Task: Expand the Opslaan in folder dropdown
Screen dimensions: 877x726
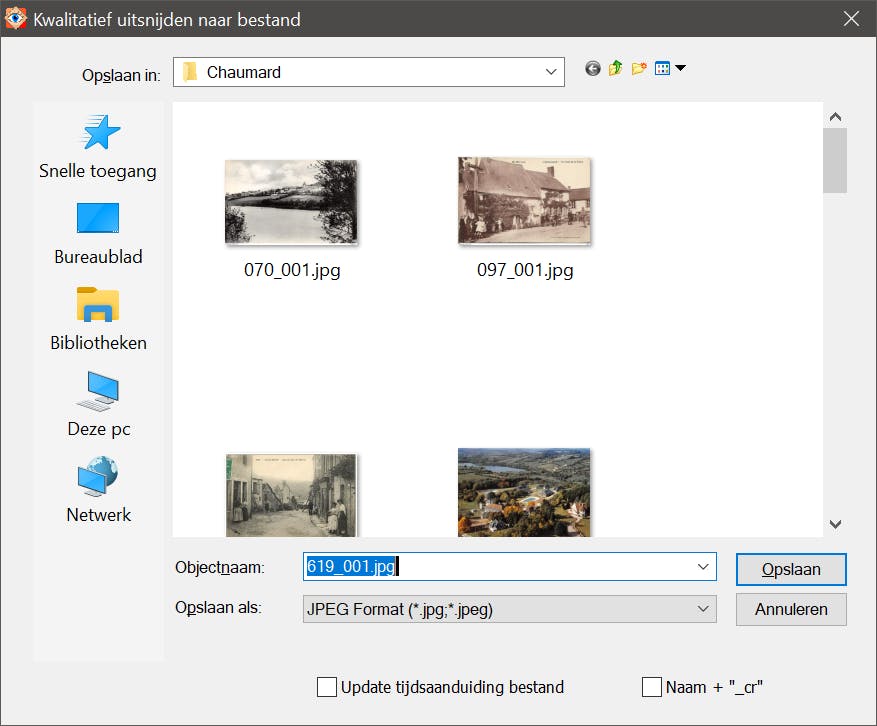Action: point(551,72)
